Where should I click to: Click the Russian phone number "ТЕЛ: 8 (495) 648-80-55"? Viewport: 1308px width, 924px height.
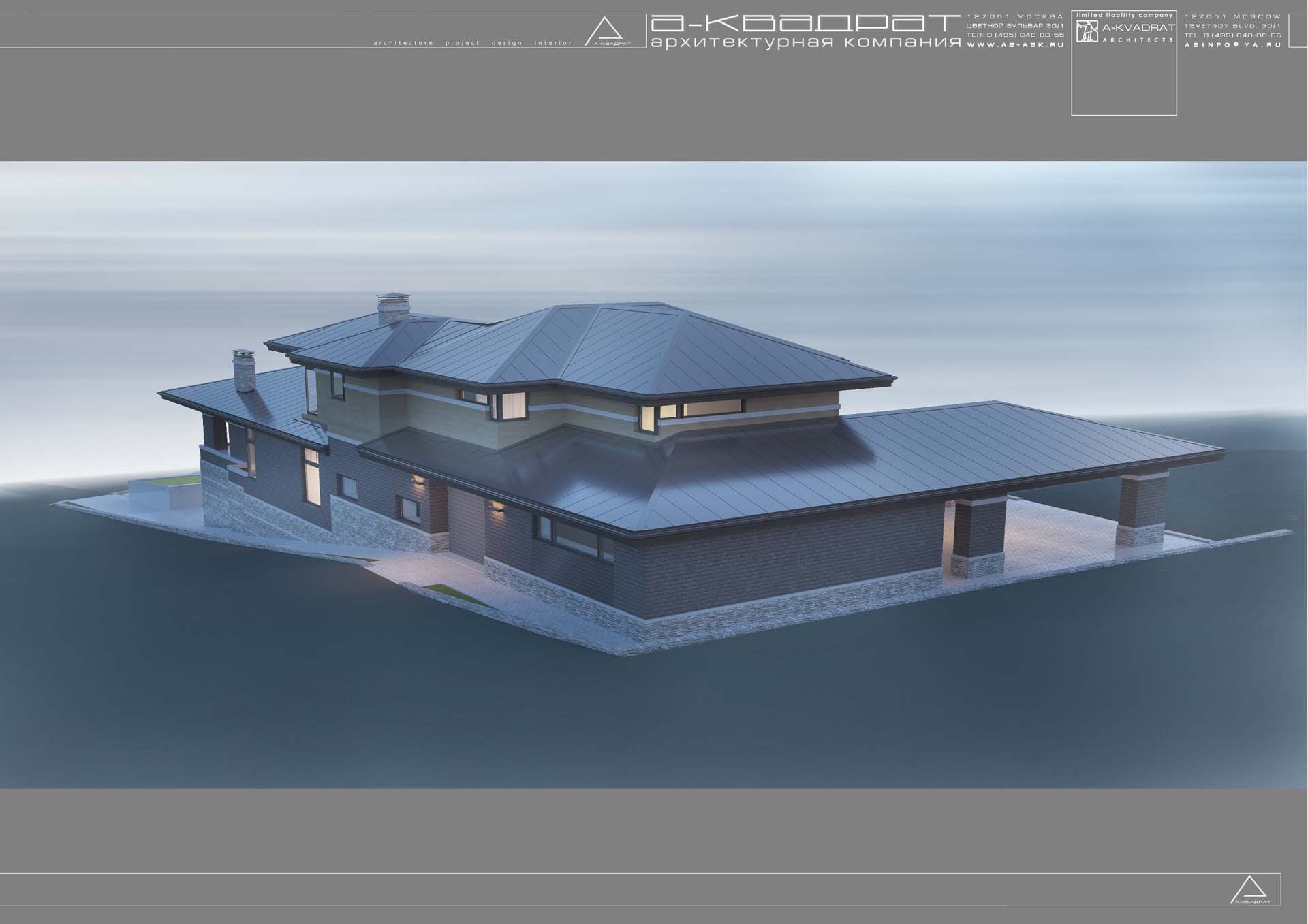(1014, 35)
